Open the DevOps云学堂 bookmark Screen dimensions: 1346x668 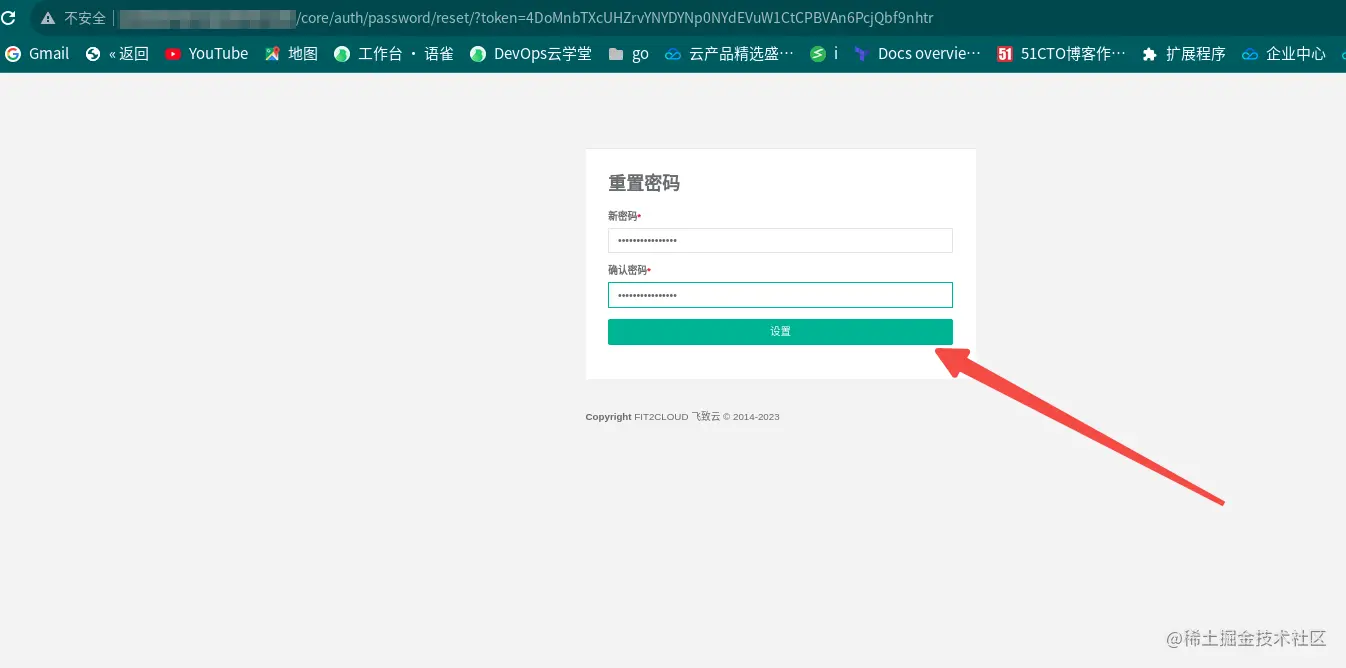[x=531, y=54]
